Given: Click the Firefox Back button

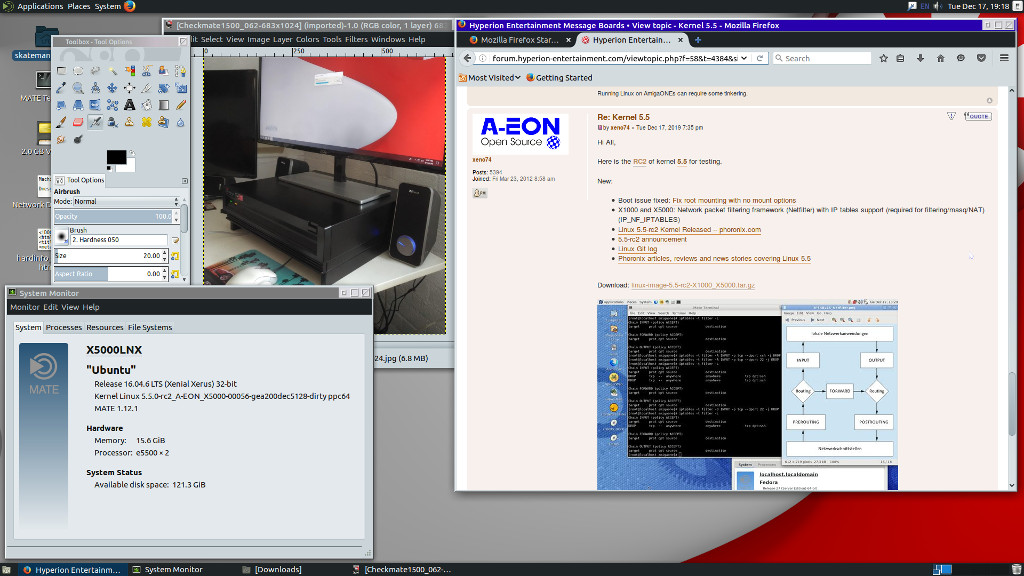Looking at the screenshot, I should tap(467, 58).
